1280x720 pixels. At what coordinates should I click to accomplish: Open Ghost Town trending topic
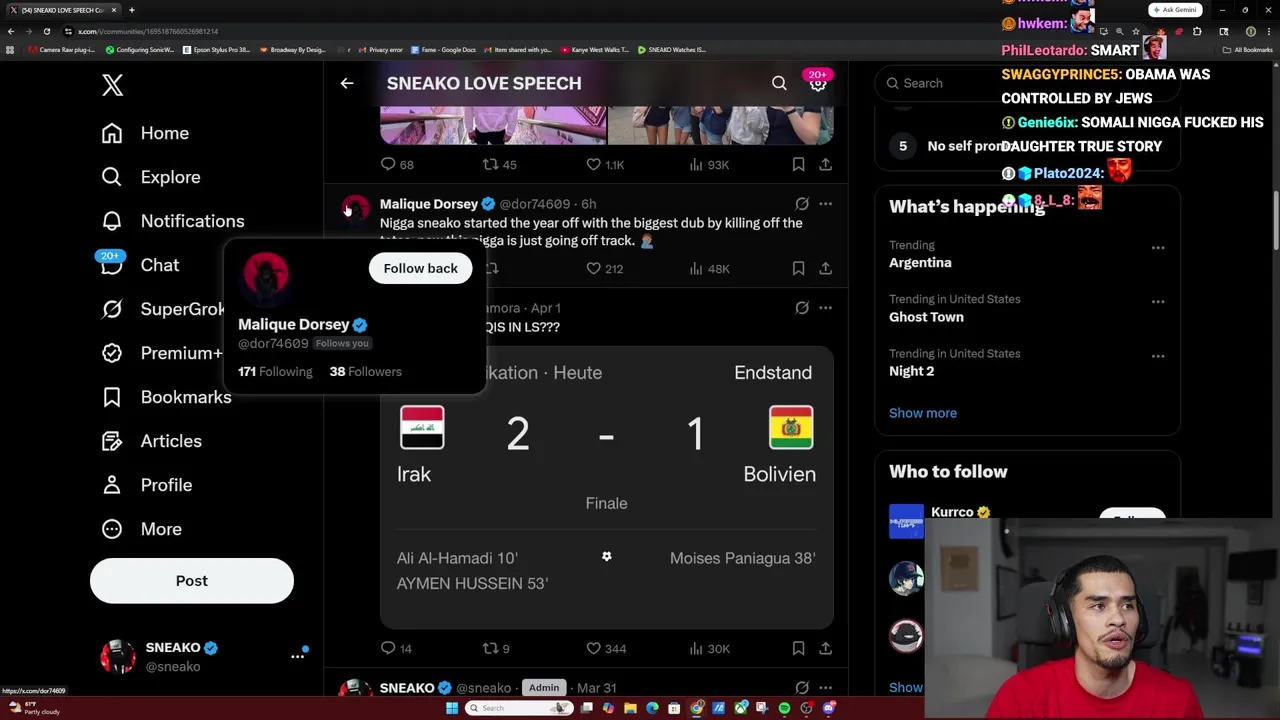pos(926,317)
